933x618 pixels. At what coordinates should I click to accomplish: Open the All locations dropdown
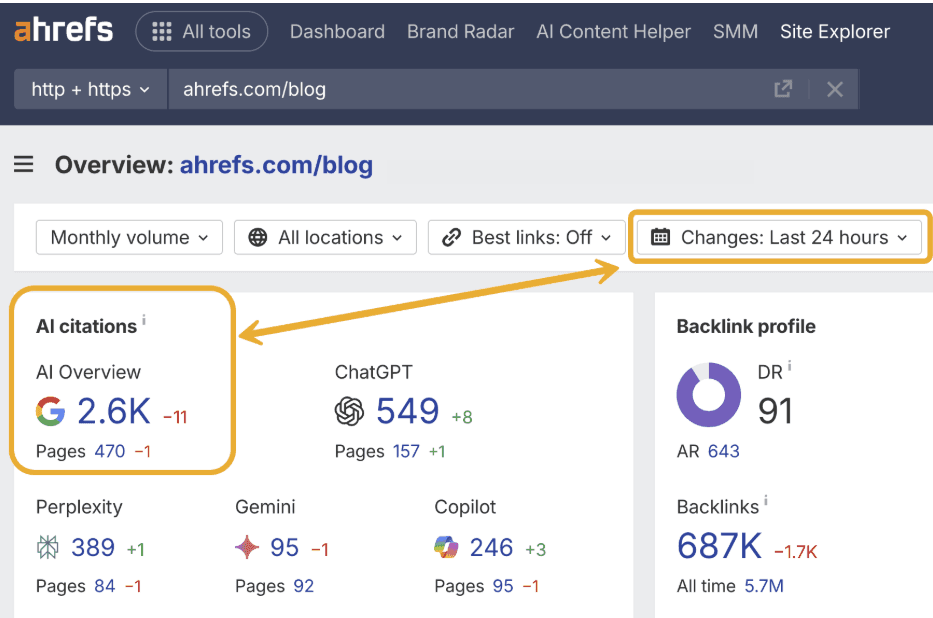pyautogui.click(x=325, y=237)
